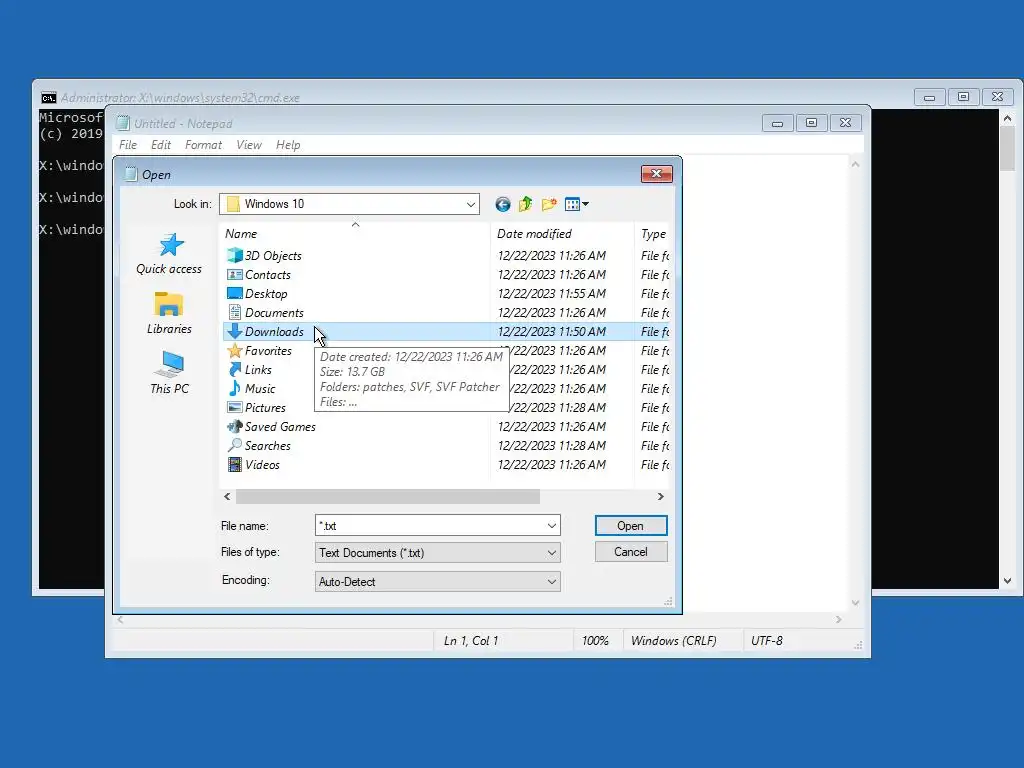Click the Searches date 12/22/2023 11:28 AM
The height and width of the screenshot is (768, 1024).
point(552,445)
